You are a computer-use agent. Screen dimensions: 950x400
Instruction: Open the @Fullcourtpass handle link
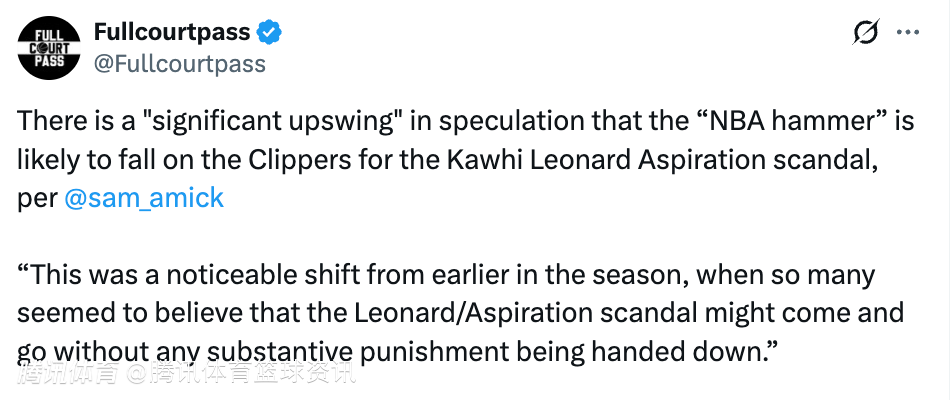tap(179, 64)
